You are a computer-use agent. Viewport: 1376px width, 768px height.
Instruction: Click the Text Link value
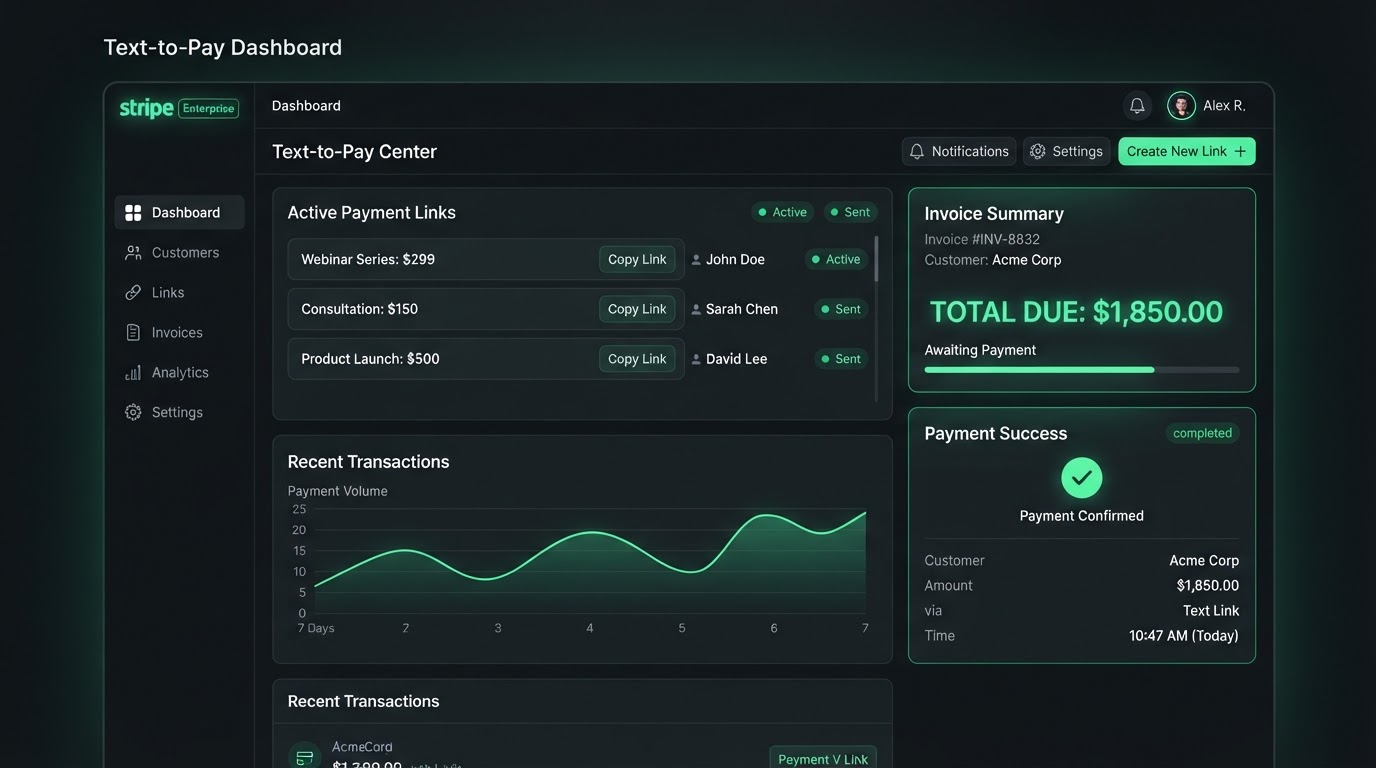(x=1211, y=611)
